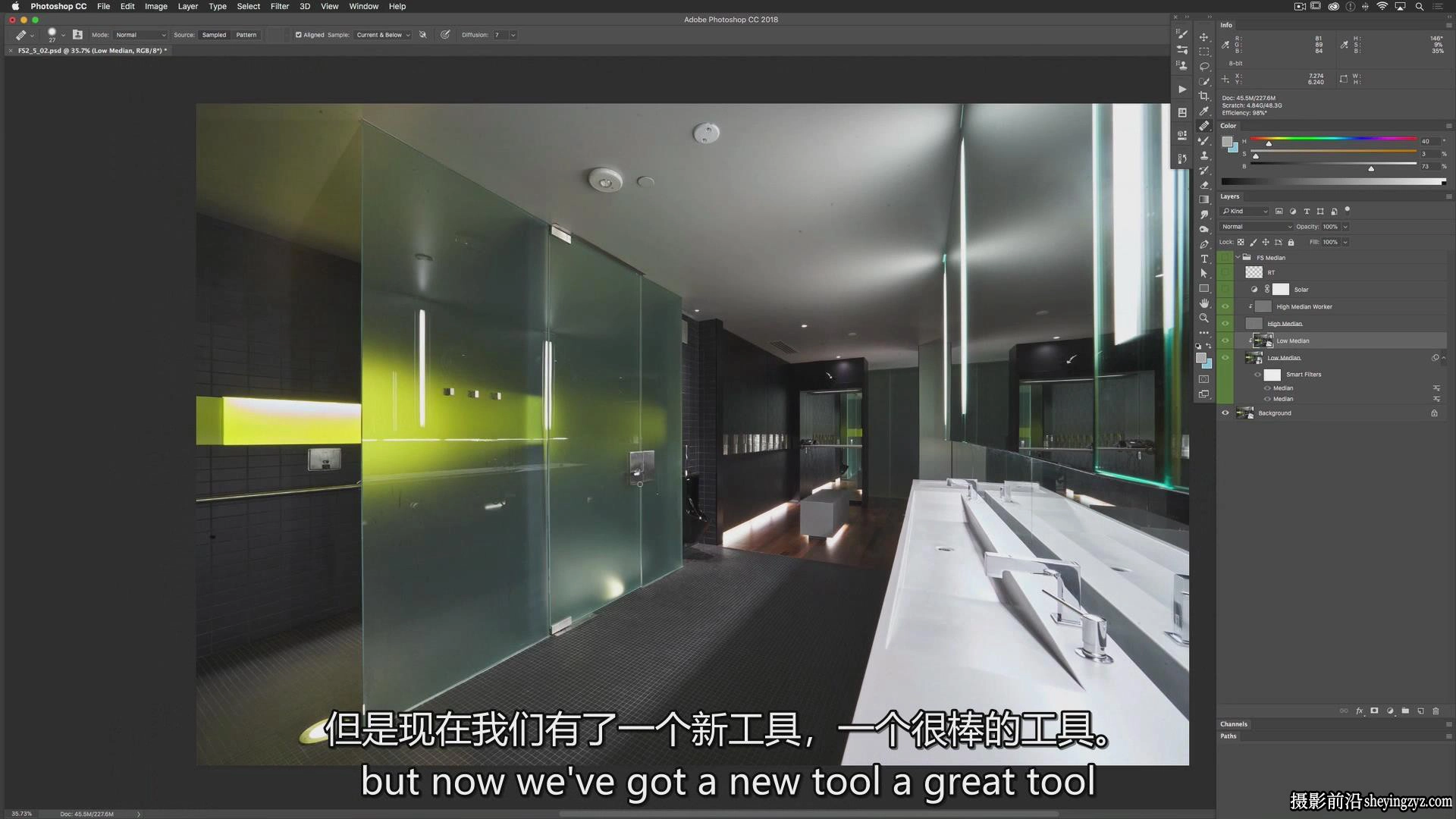Open the Mode Normal dropdown in options bar
Screen dimensions: 1456x819
(140, 35)
